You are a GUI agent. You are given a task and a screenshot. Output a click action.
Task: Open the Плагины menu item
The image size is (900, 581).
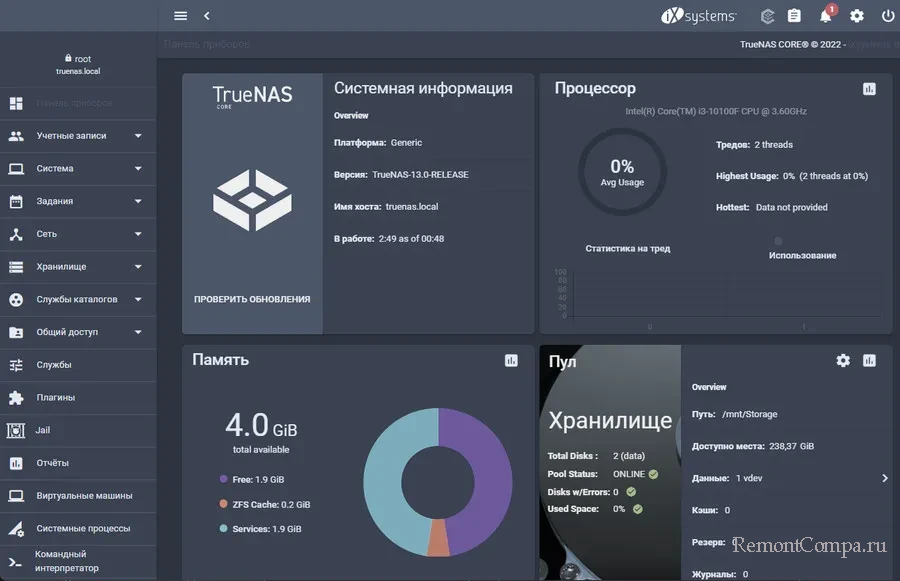click(56, 398)
